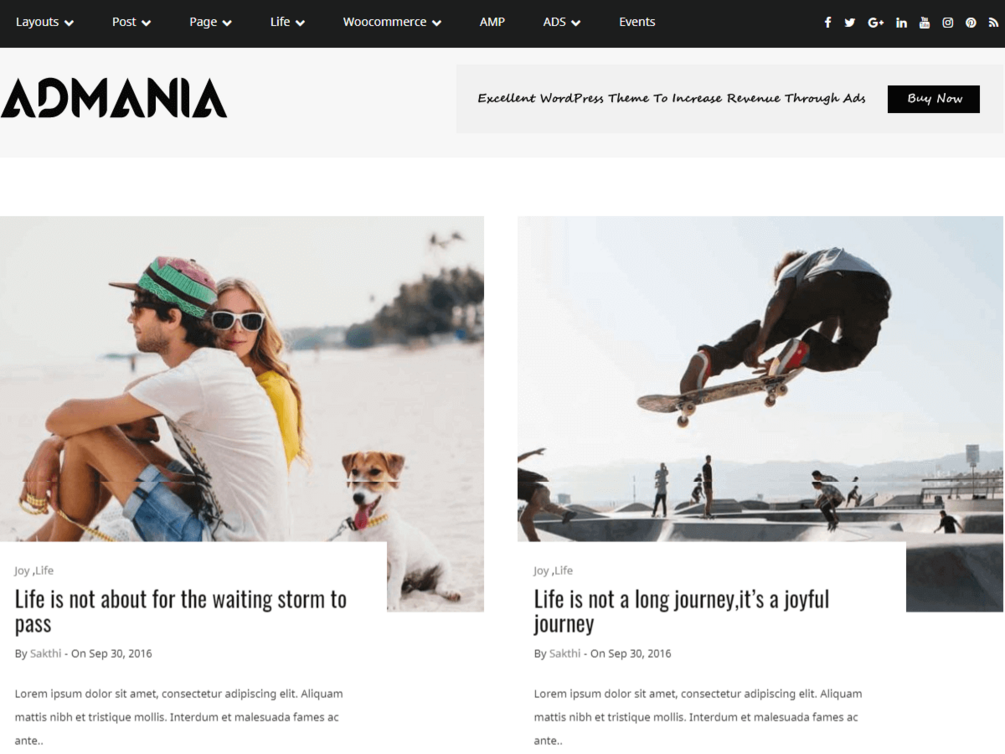The image size is (1005, 754).
Task: Select the Events menu item
Action: tap(637, 22)
